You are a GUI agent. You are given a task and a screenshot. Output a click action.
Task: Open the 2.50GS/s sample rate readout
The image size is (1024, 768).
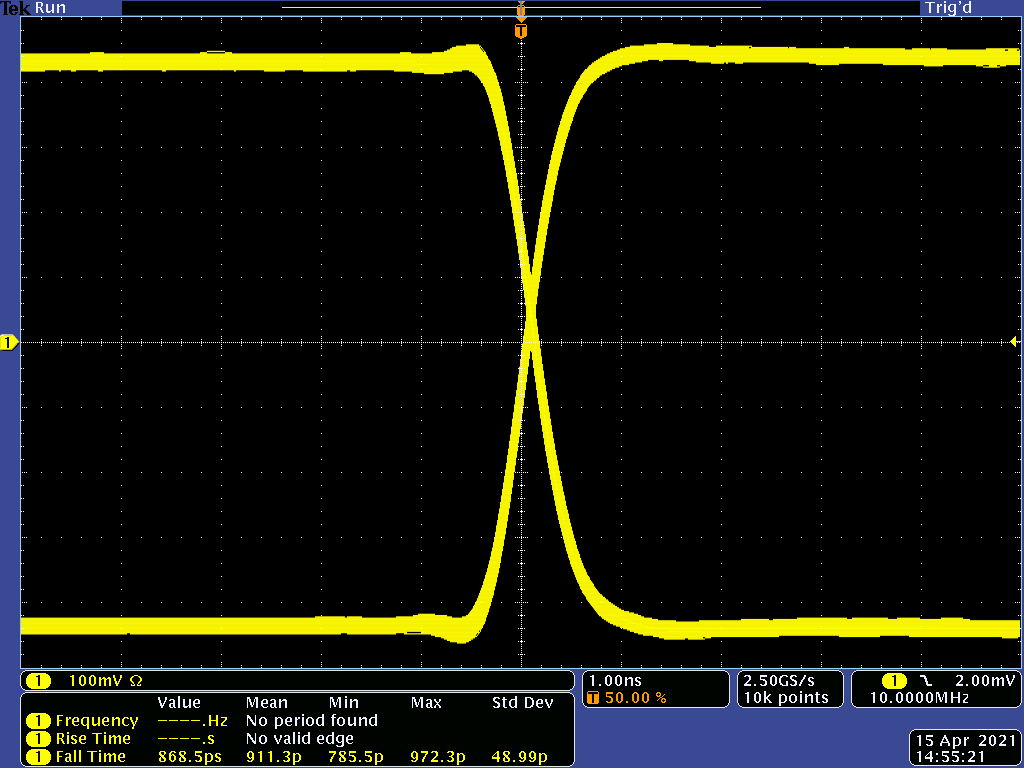coord(778,680)
